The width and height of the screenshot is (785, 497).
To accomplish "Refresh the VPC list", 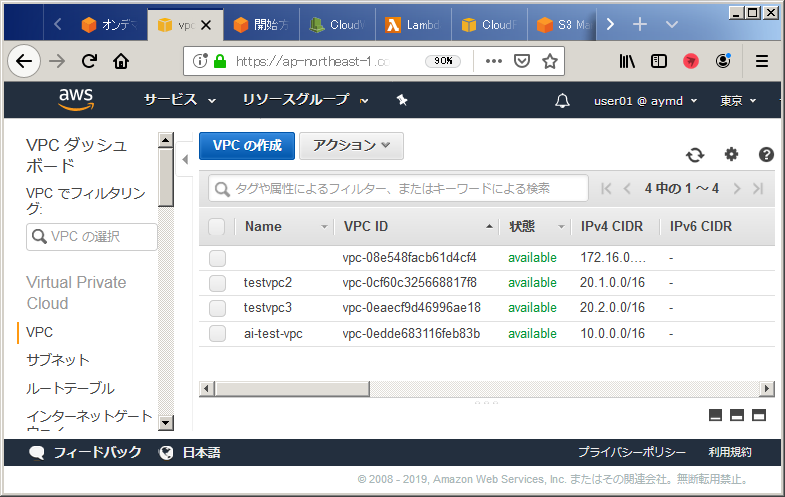I will tap(695, 155).
